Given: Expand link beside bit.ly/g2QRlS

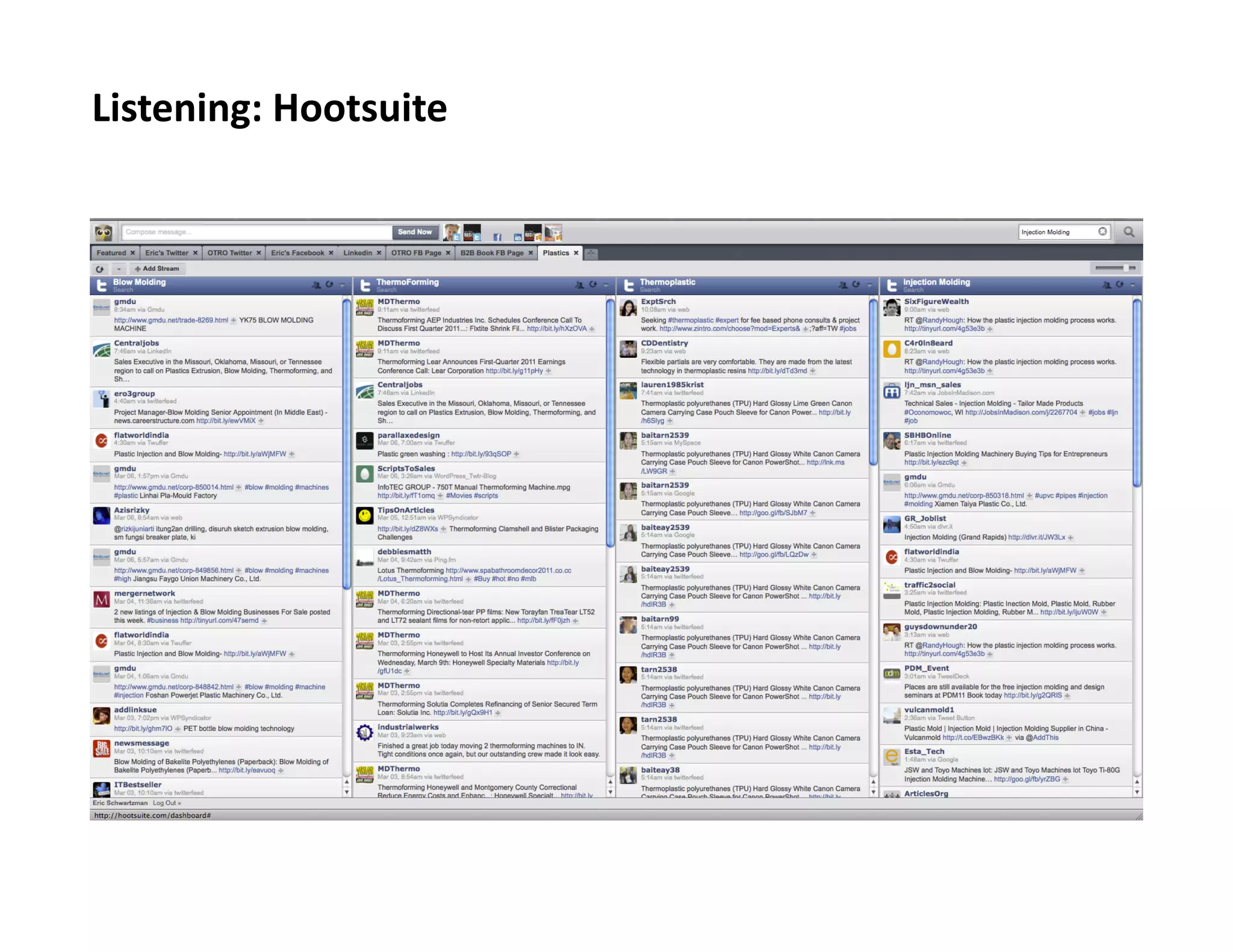Looking at the screenshot, I should click(x=1067, y=696).
